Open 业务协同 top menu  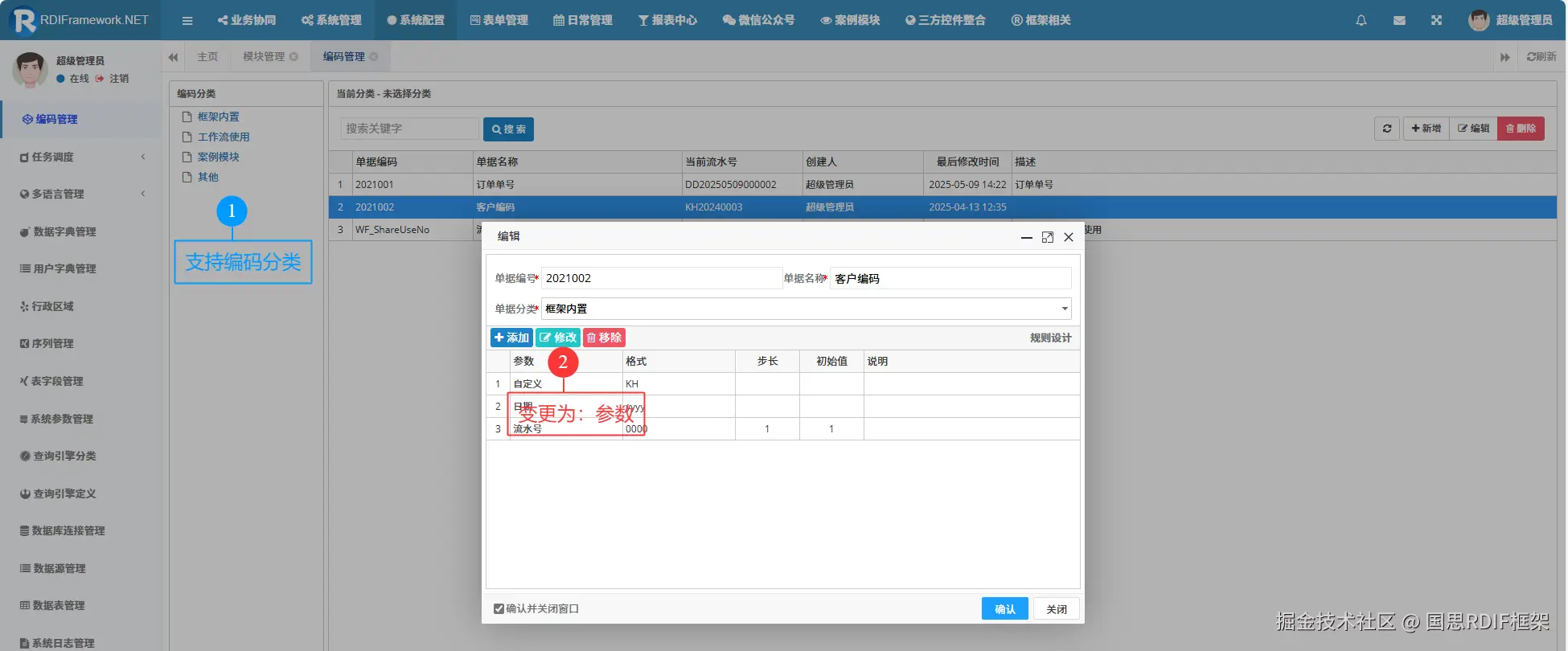point(247,20)
